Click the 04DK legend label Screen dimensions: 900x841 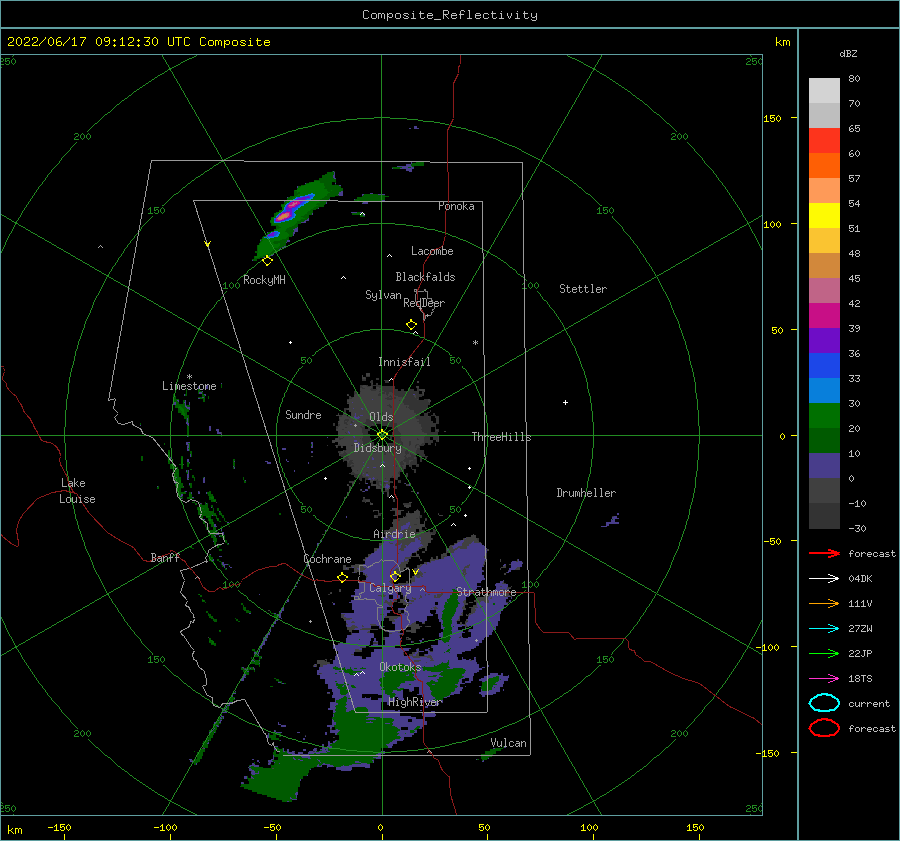[x=860, y=579]
